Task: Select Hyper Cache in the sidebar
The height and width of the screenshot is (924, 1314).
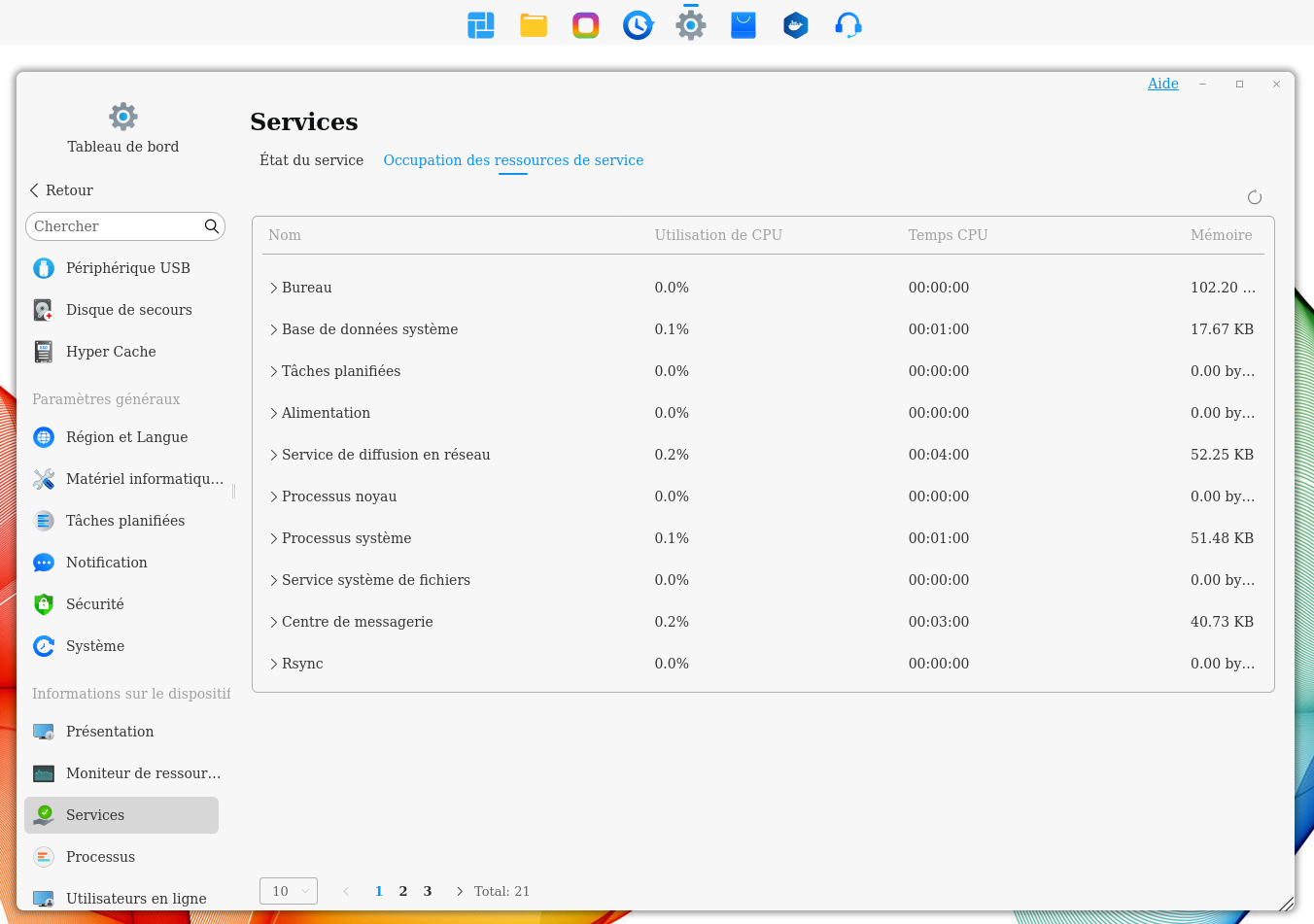Action: [x=111, y=352]
